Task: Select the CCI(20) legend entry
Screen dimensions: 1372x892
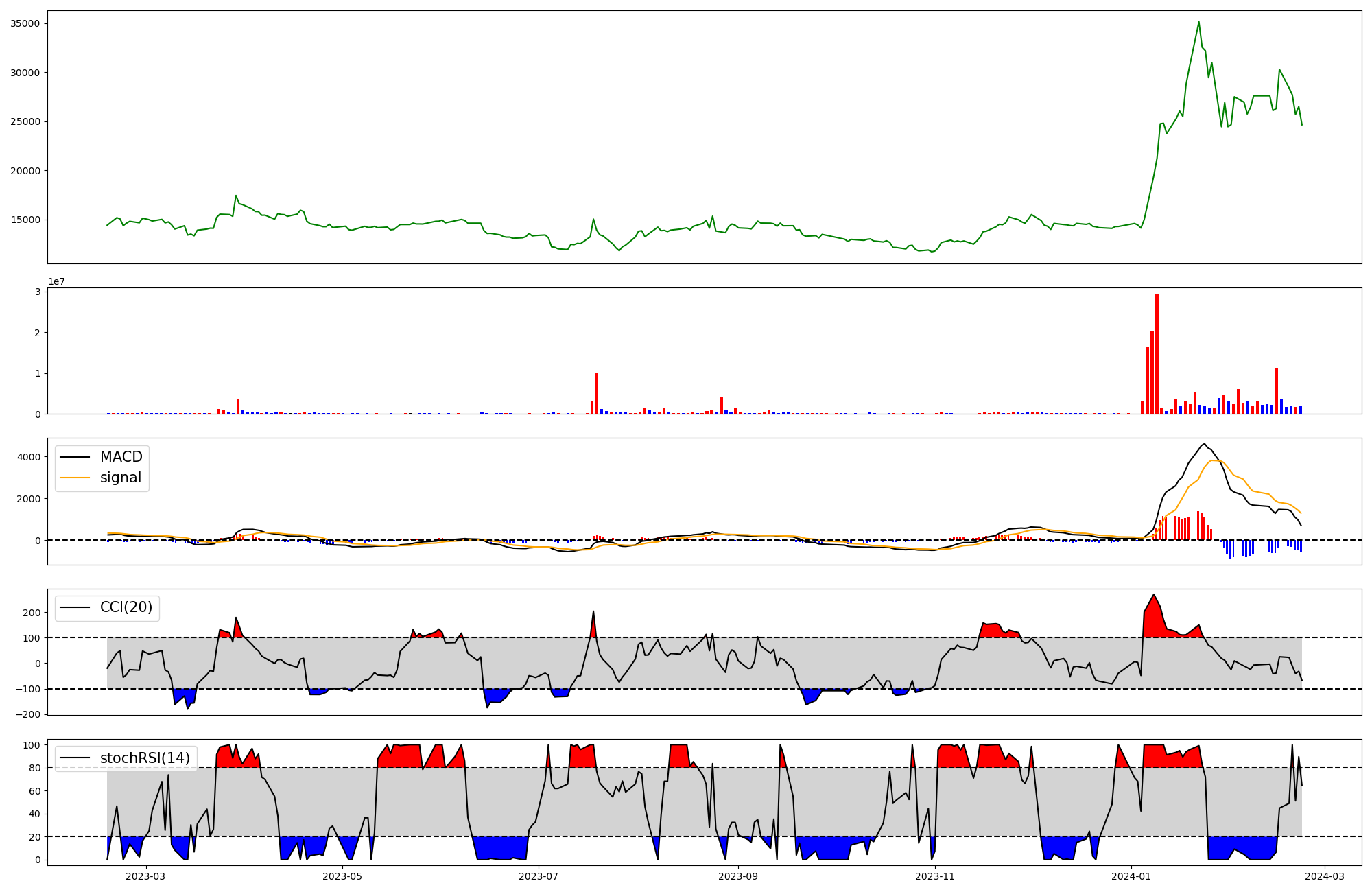Action: (x=126, y=607)
